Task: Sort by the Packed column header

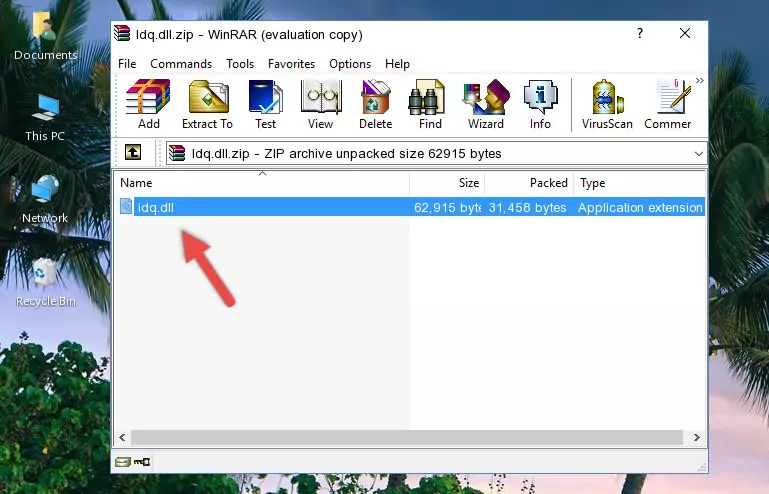Action: point(529,183)
